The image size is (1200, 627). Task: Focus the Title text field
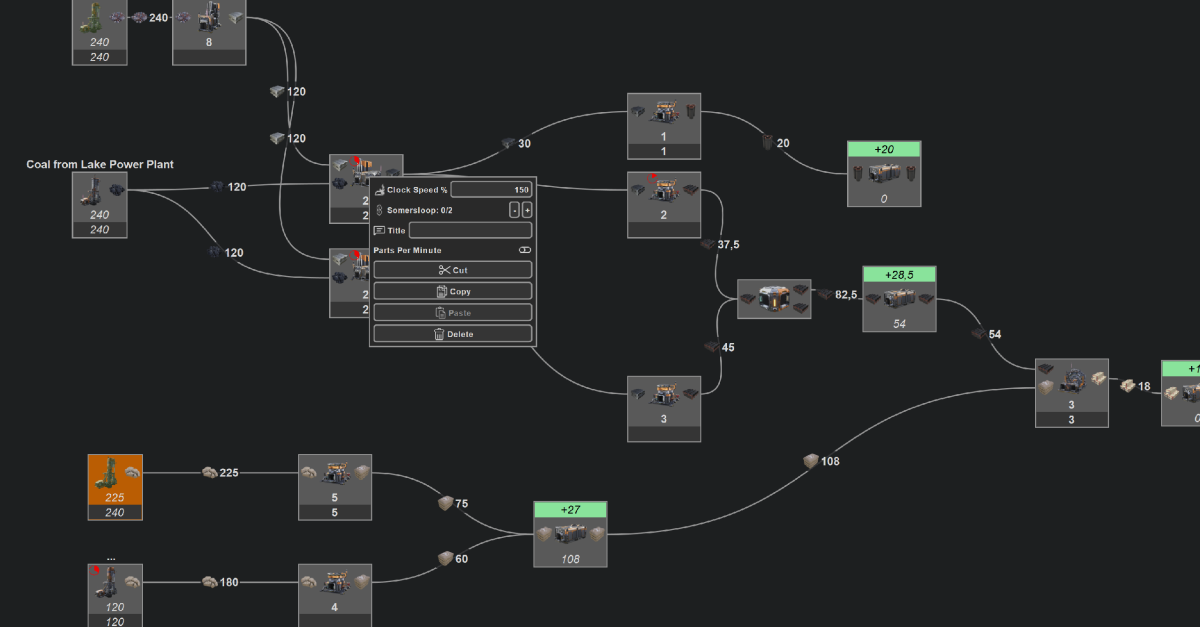click(x=470, y=230)
